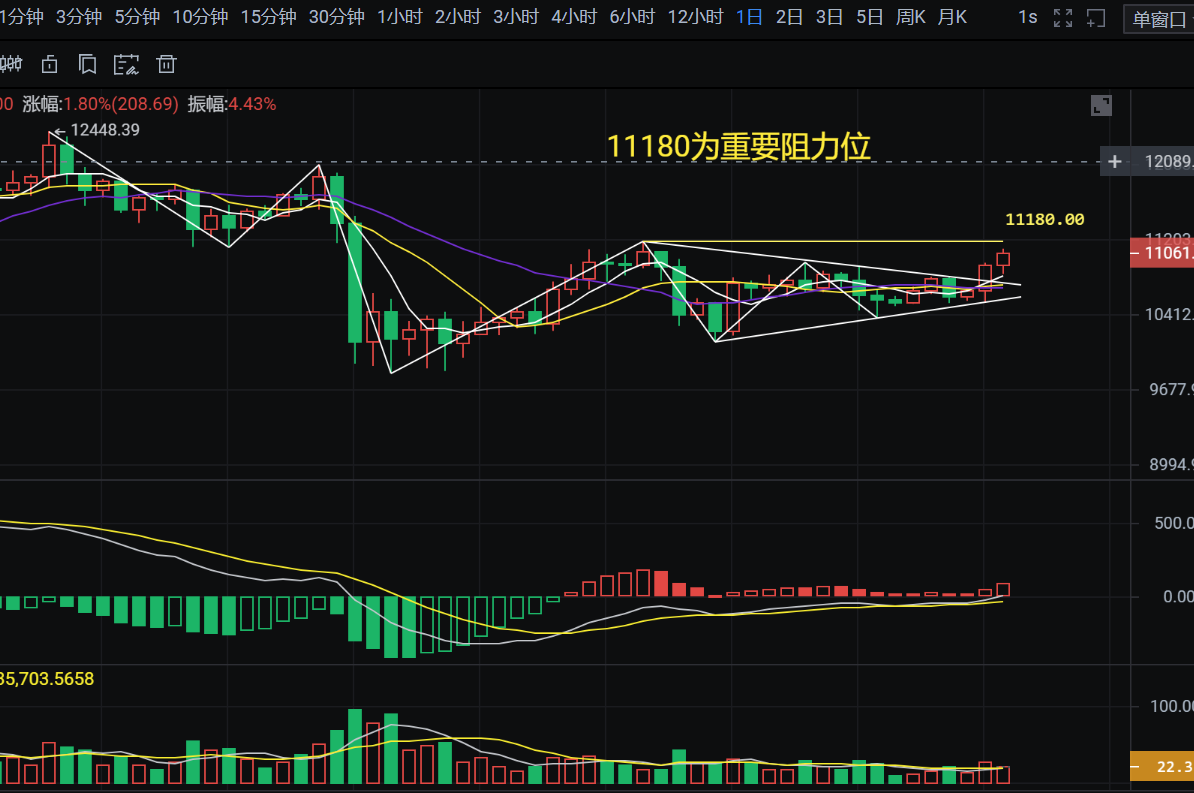
Task: Click the plus button on price axis
Action: point(1114,161)
